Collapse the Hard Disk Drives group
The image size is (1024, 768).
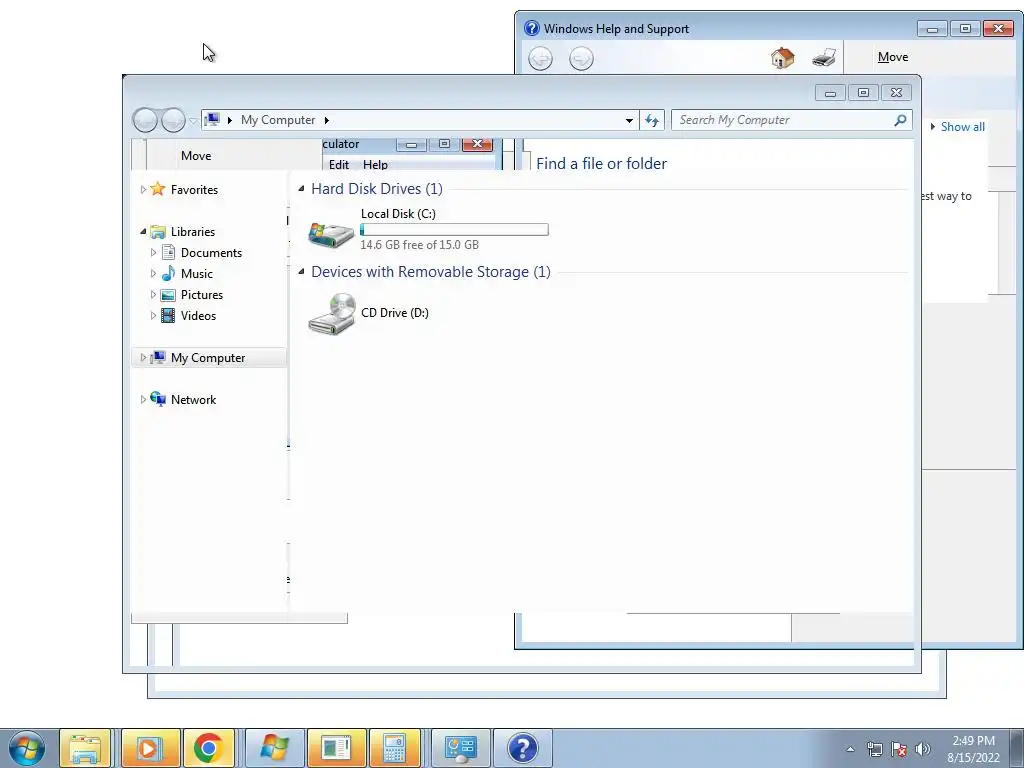(301, 188)
